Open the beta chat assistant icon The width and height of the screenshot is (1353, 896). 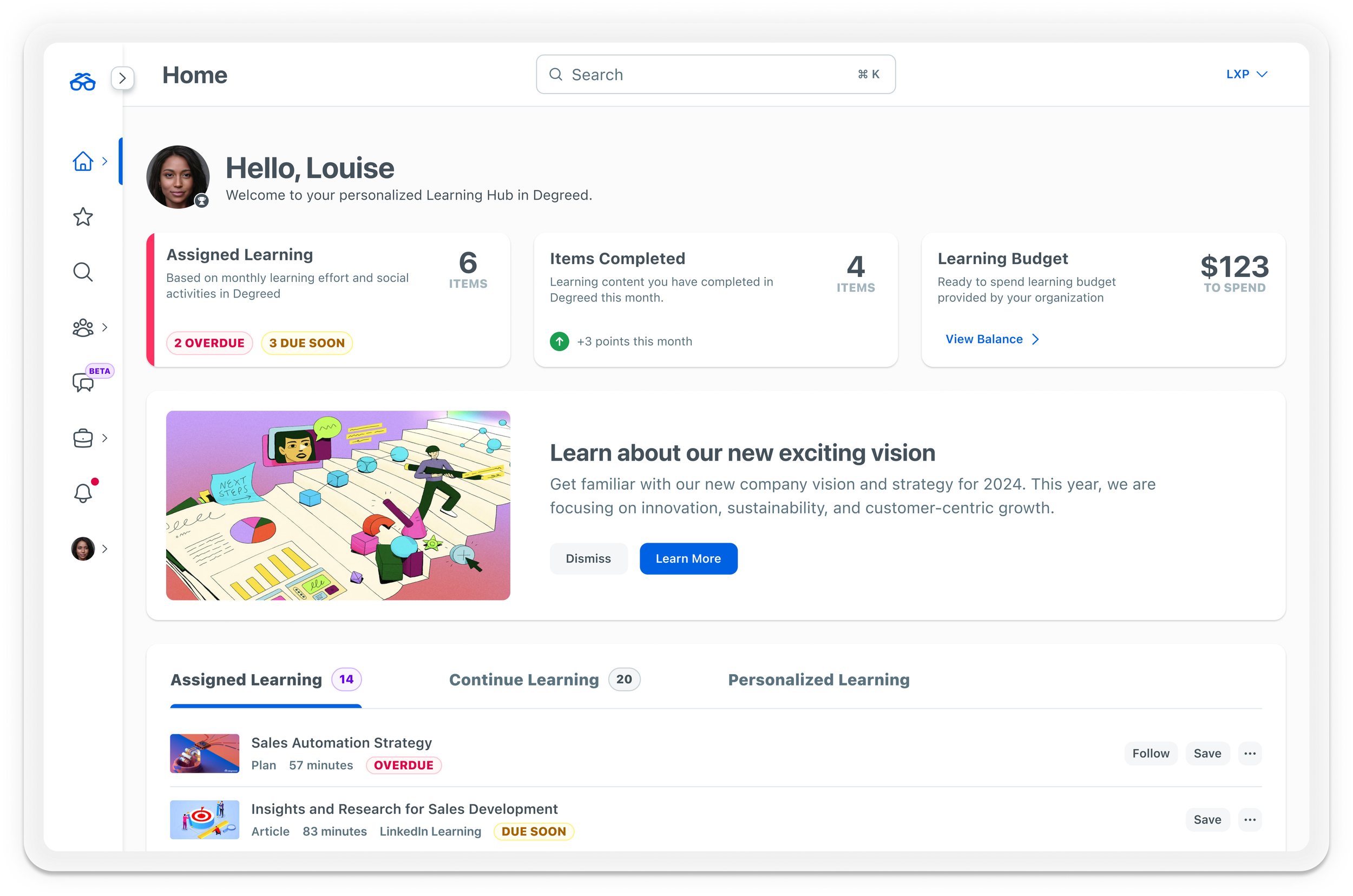[x=83, y=381]
